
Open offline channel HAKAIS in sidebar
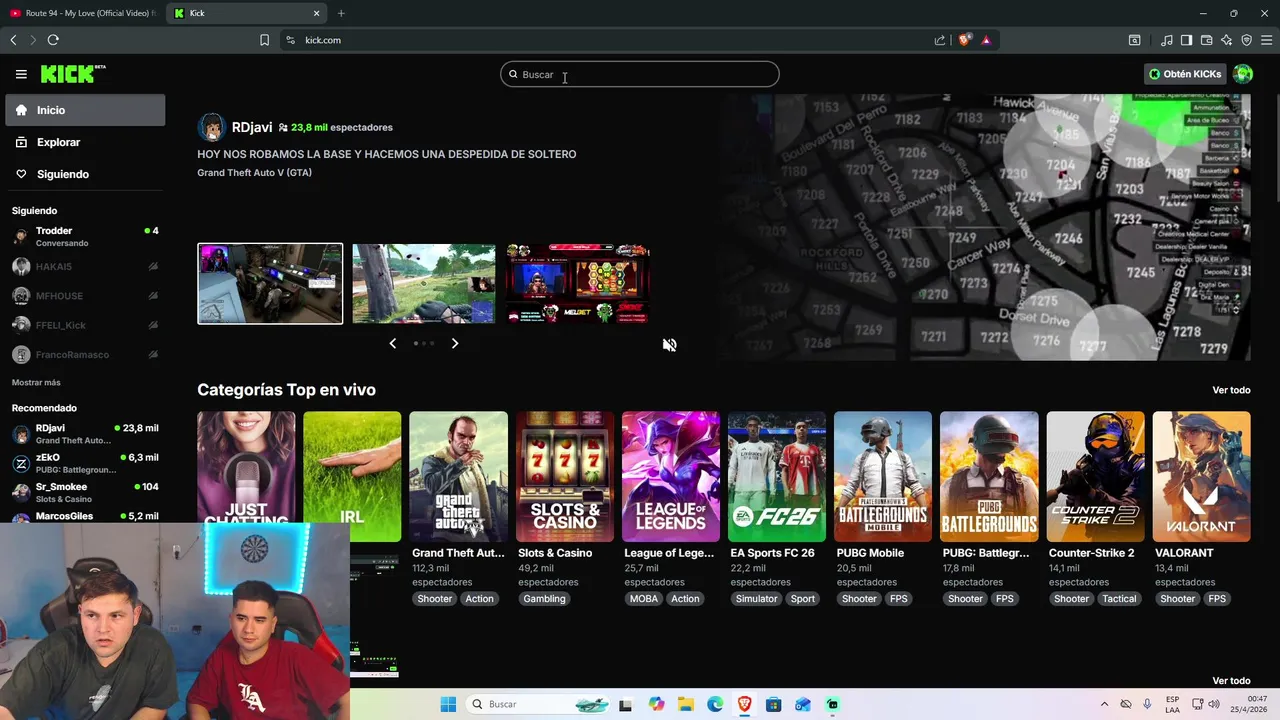[85, 267]
